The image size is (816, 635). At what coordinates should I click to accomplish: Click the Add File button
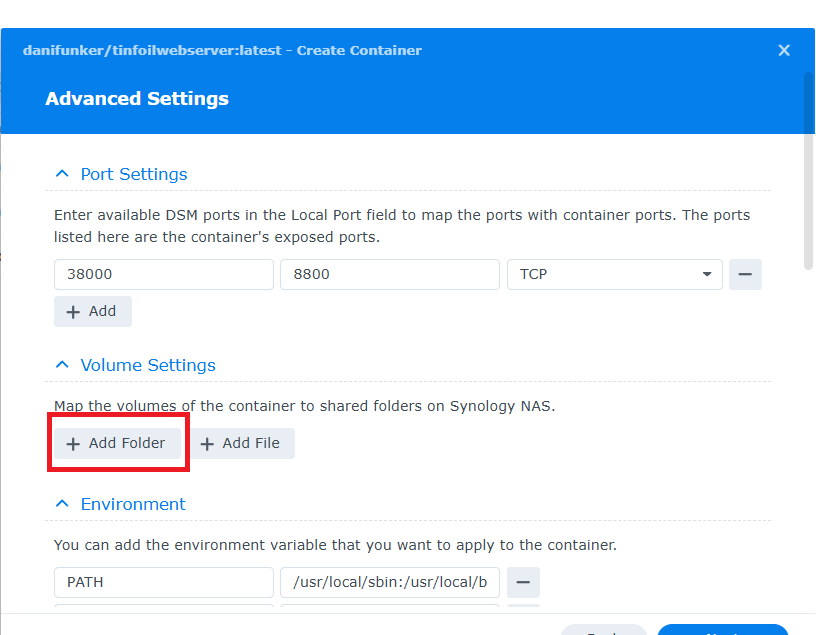coord(241,443)
